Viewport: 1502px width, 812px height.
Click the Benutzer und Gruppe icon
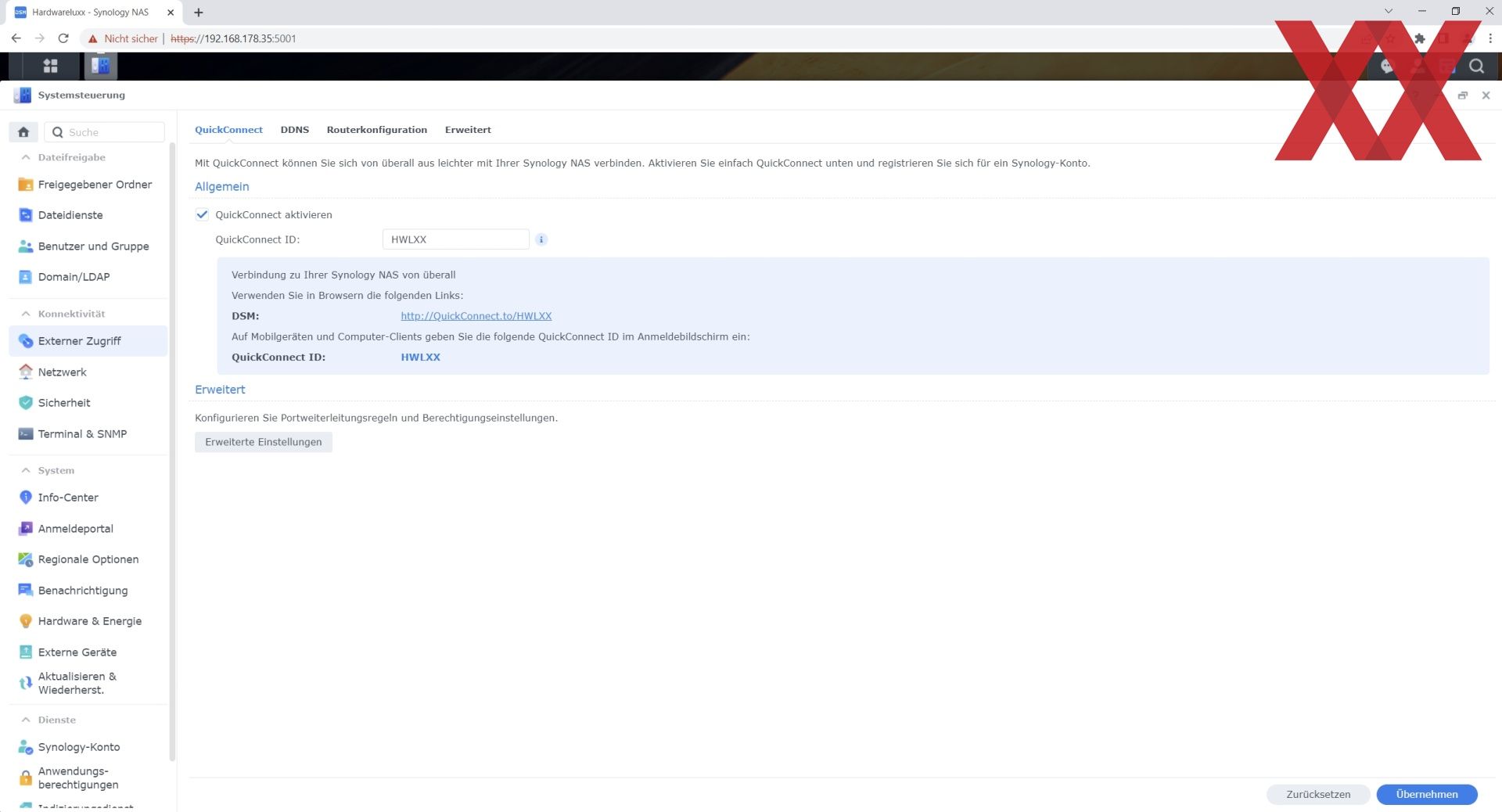(25, 246)
